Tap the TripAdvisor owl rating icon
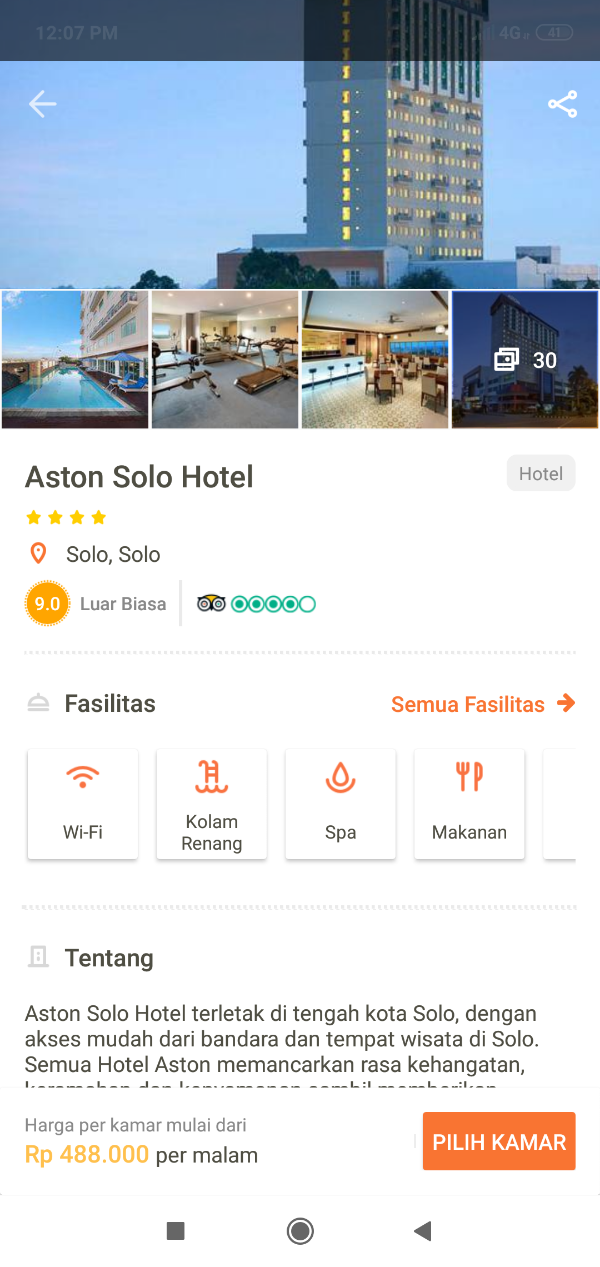Viewport: 600px width, 1267px height. point(211,603)
